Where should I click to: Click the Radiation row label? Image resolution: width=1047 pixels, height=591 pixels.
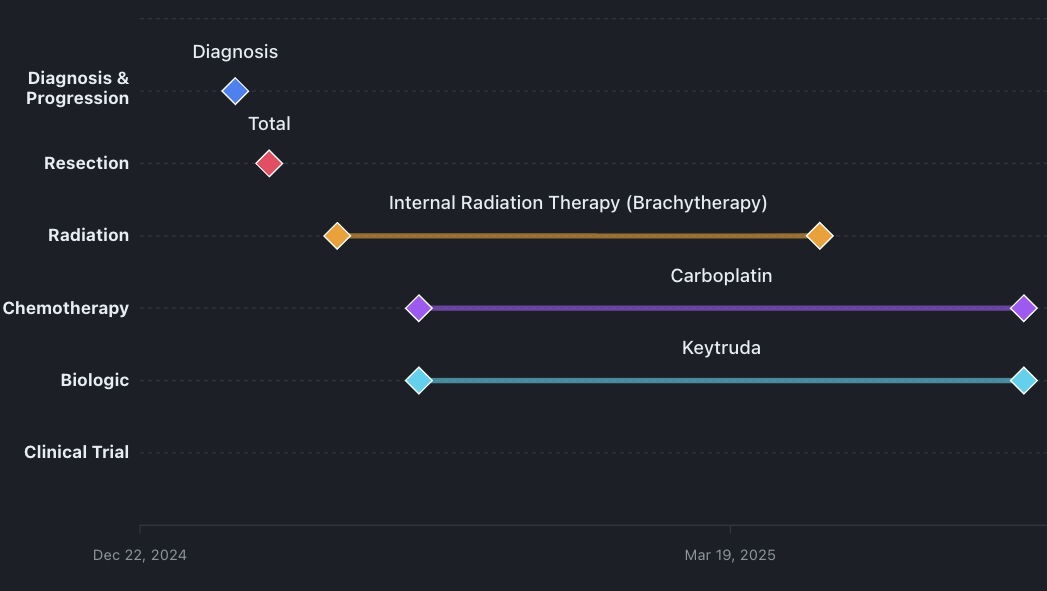pos(88,235)
